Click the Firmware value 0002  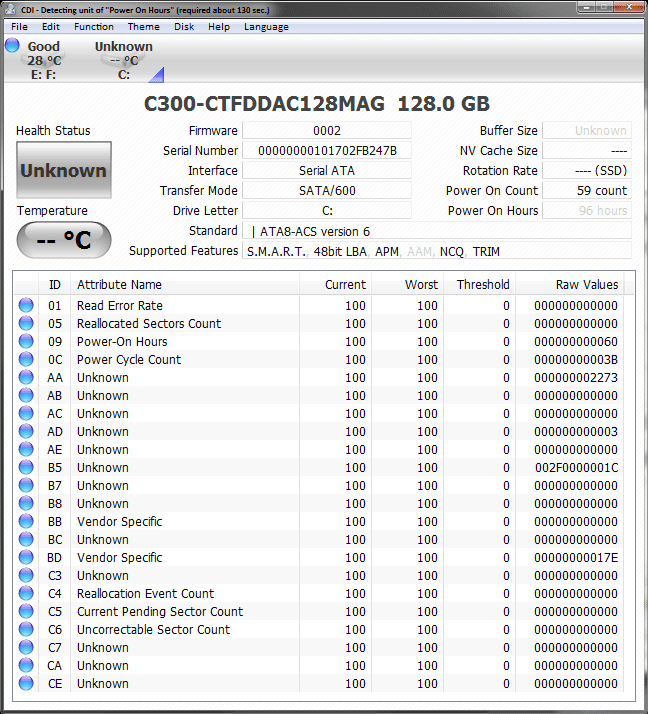[327, 131]
